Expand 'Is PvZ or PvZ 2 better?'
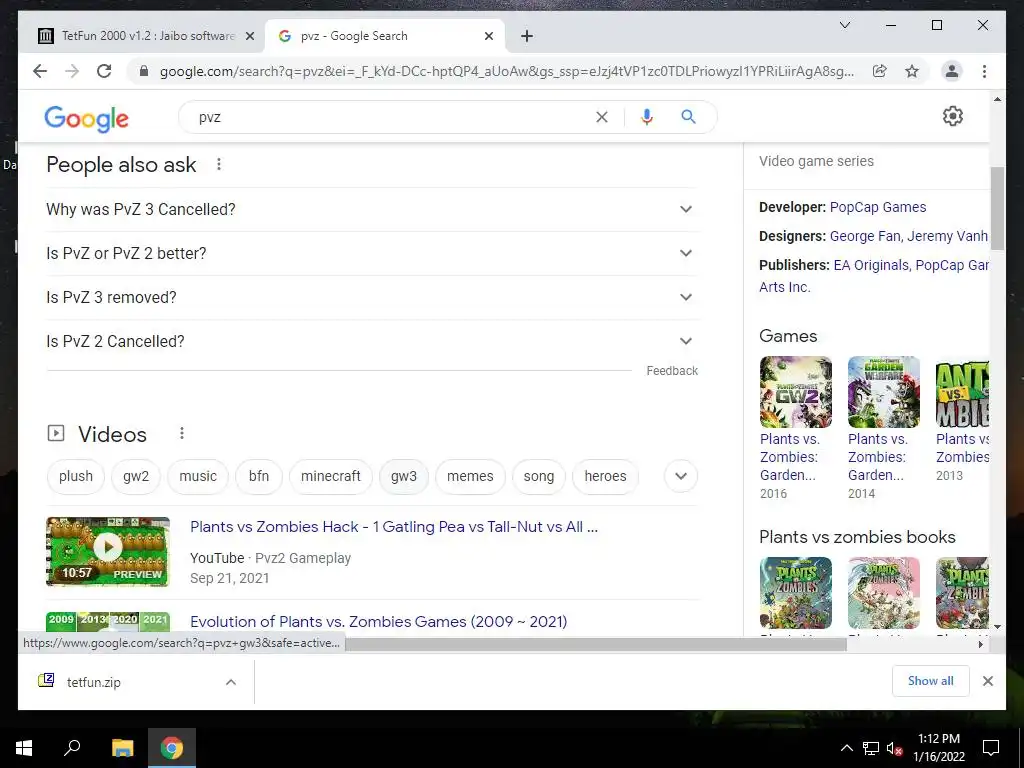The height and width of the screenshot is (768, 1024). pos(372,253)
